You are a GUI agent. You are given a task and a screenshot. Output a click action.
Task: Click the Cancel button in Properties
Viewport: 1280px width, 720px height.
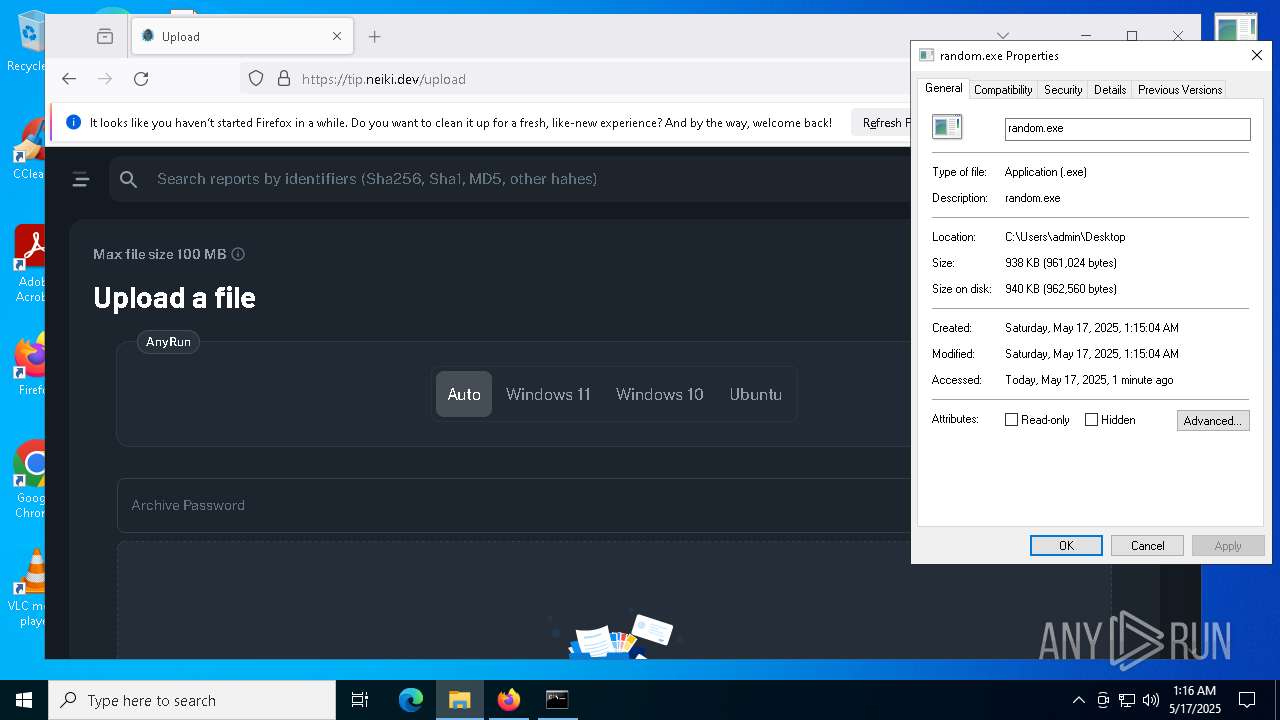[x=1147, y=545]
